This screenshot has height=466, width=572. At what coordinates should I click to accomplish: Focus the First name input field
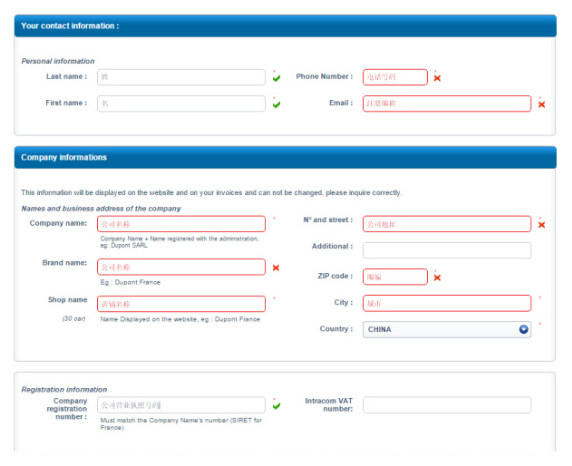pos(181,104)
